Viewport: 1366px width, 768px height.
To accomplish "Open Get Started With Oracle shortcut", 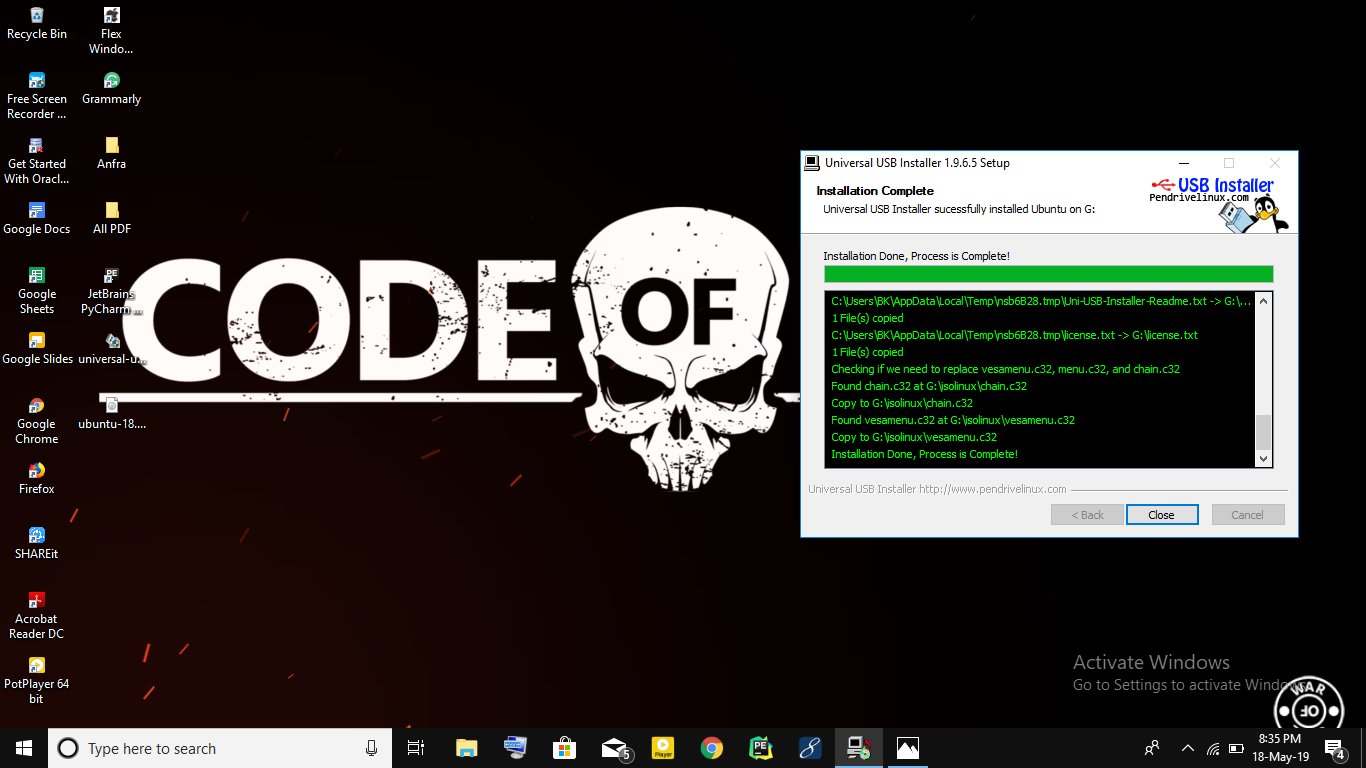I will [x=37, y=160].
